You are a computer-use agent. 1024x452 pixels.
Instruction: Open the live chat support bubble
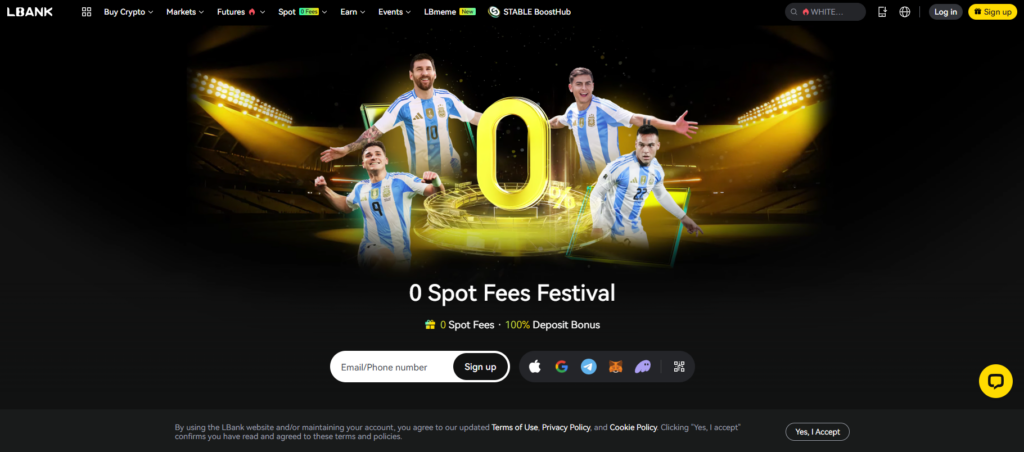(996, 381)
